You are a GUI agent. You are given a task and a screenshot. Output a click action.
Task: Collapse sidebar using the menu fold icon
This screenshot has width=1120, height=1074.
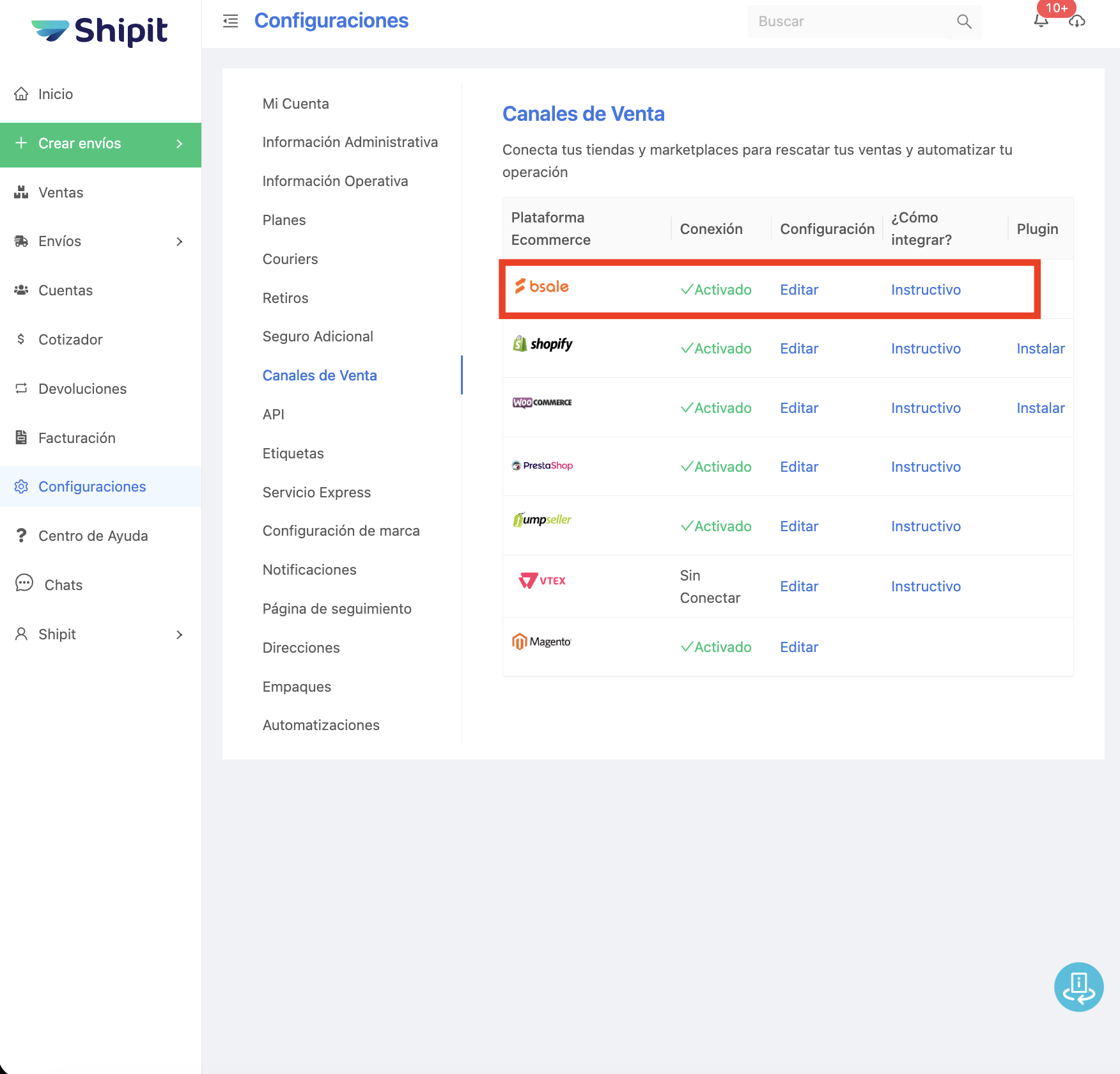[x=230, y=21]
